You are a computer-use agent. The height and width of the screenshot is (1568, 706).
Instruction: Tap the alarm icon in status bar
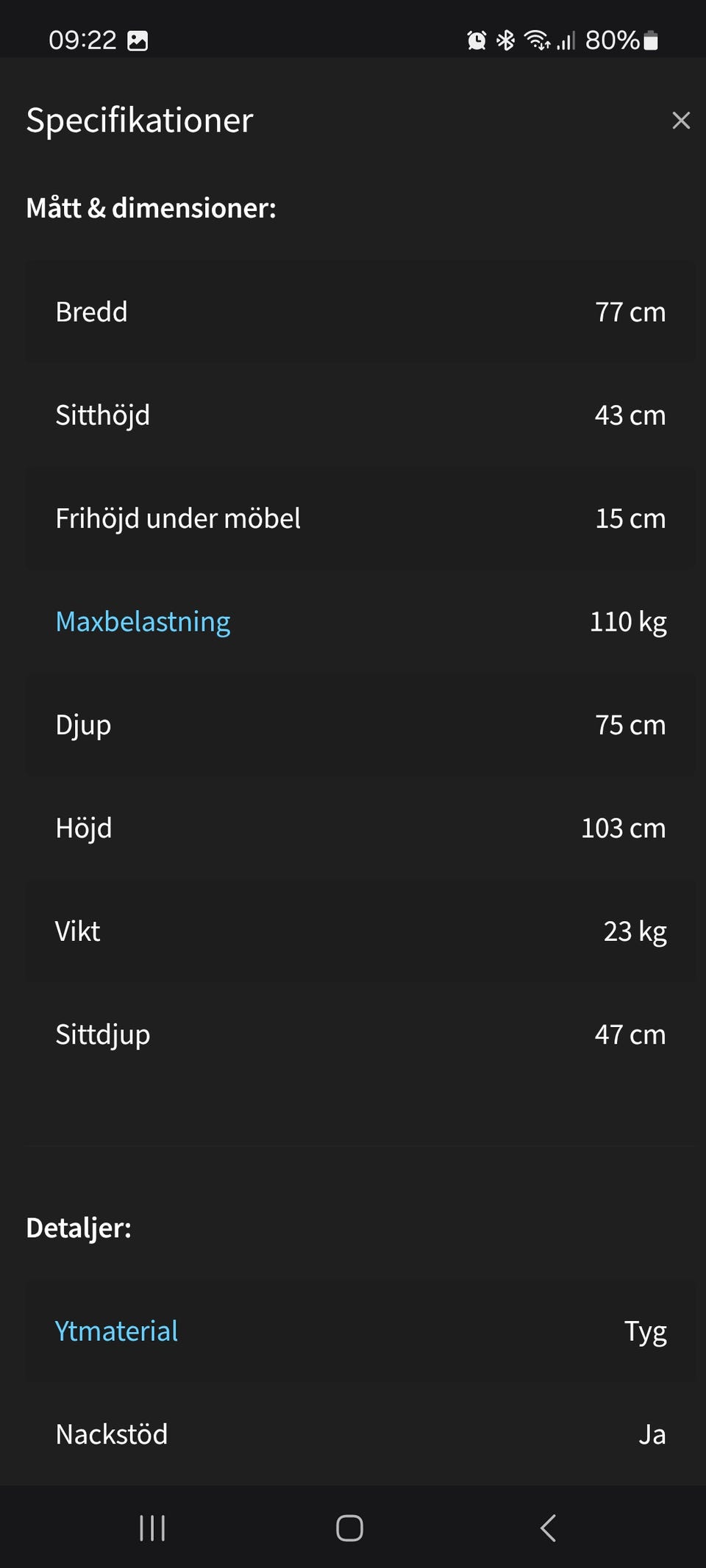click(477, 40)
